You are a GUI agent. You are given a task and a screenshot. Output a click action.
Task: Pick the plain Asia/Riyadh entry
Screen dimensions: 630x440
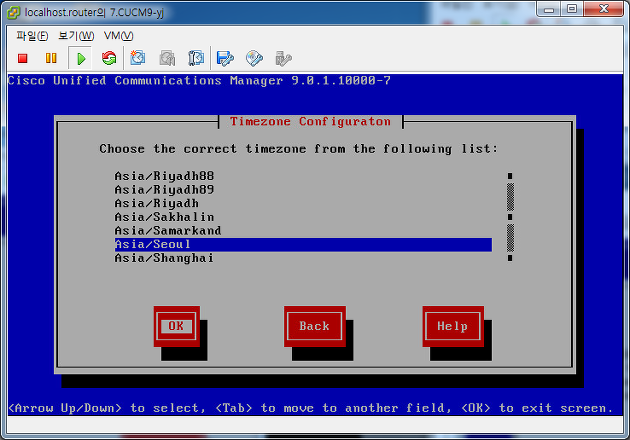coord(303,203)
